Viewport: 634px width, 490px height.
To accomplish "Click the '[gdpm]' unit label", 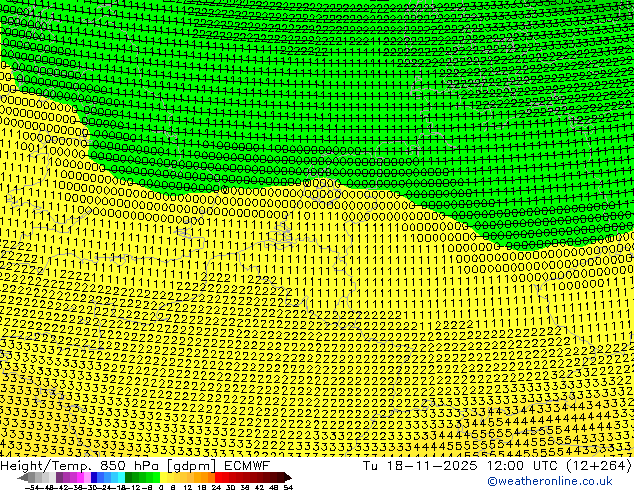I will pyautogui.click(x=191, y=466).
